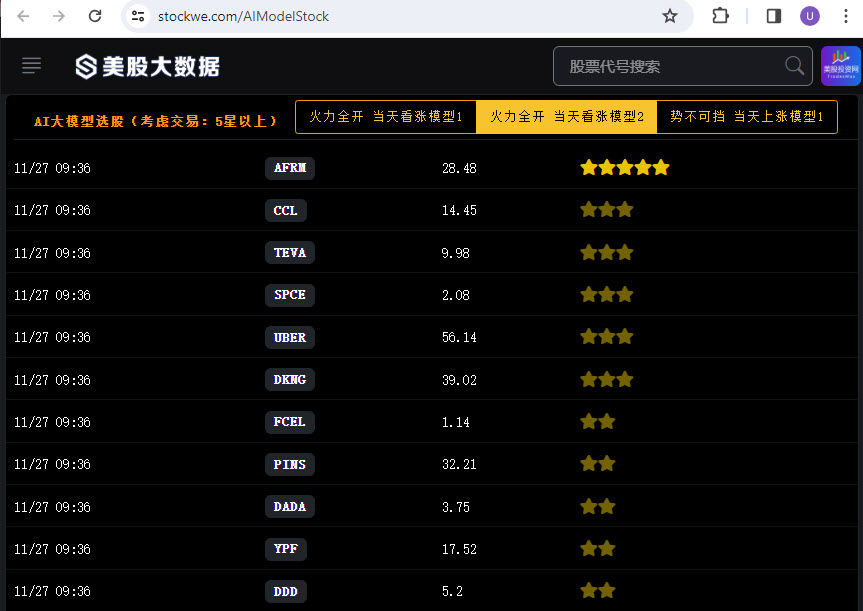Click the UBER price 56.14
863x611 pixels.
(459, 337)
